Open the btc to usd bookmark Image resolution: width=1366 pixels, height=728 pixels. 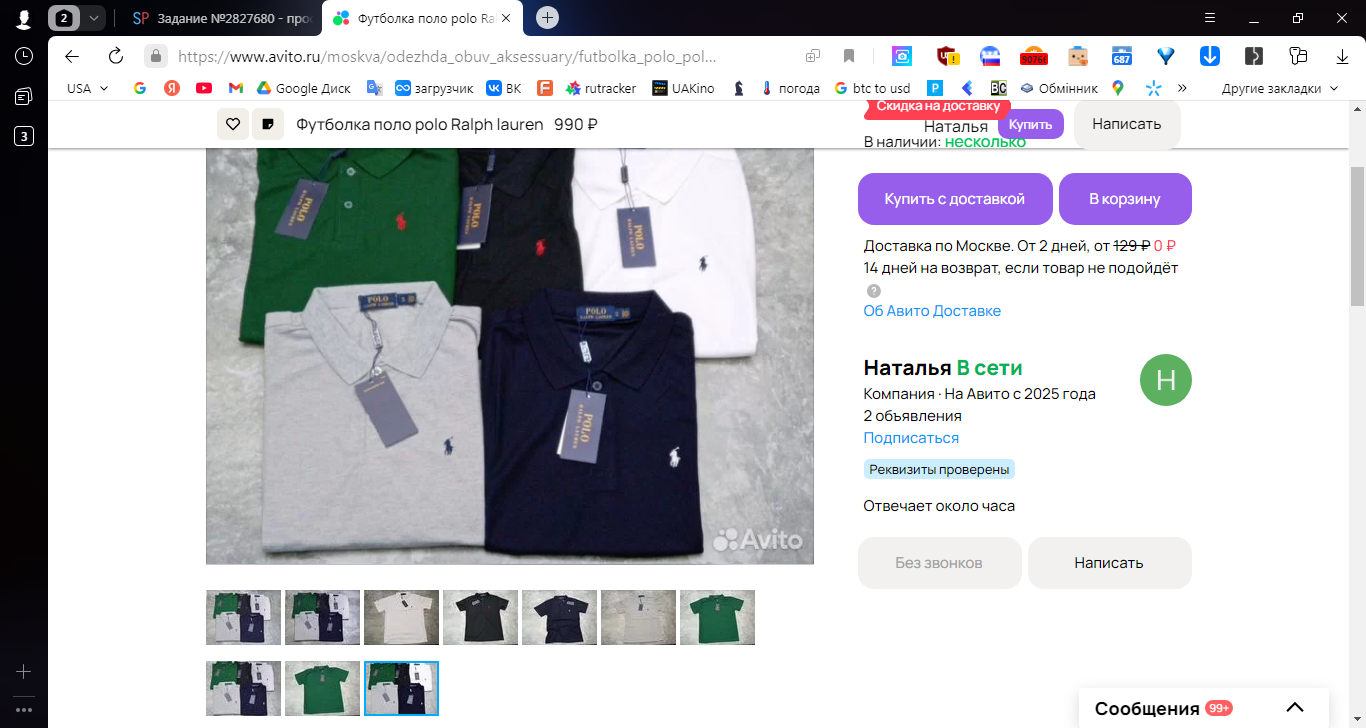pyautogui.click(x=872, y=88)
